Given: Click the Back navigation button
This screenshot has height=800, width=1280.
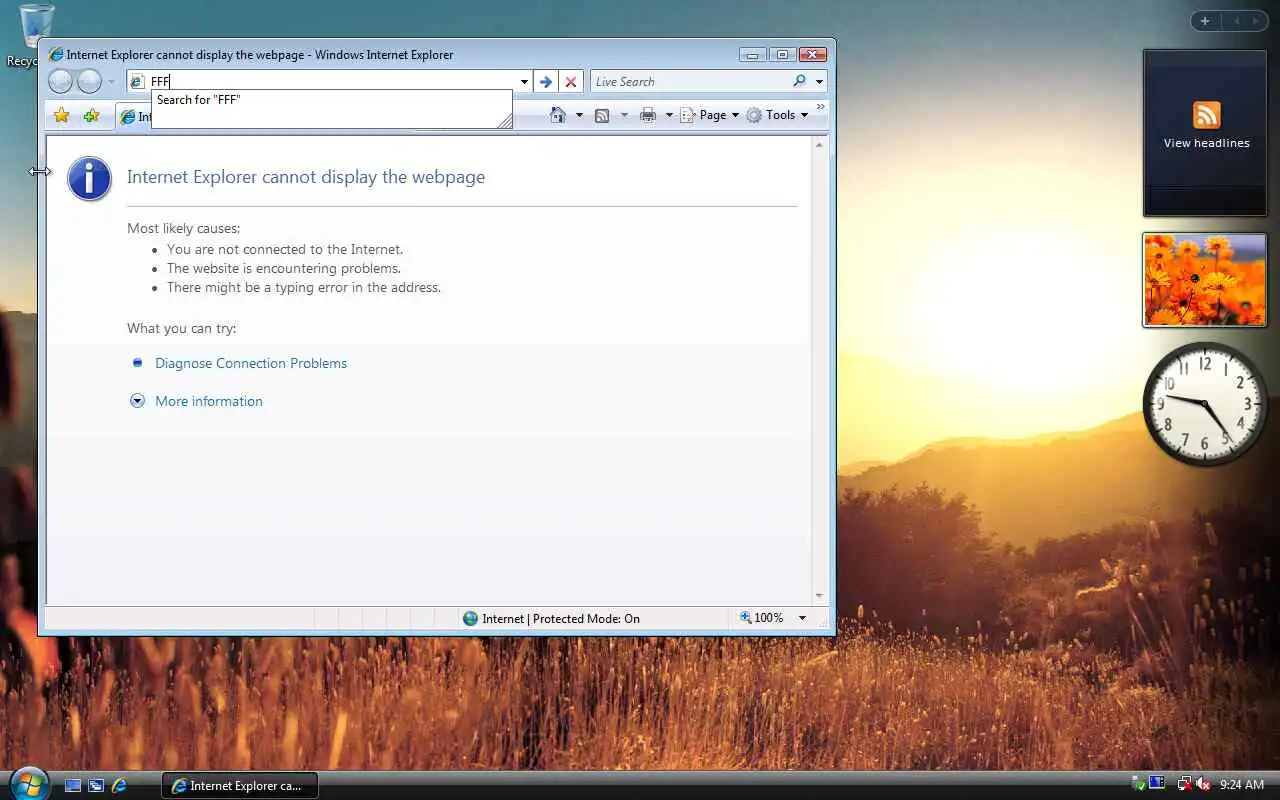Looking at the screenshot, I should coord(61,82).
